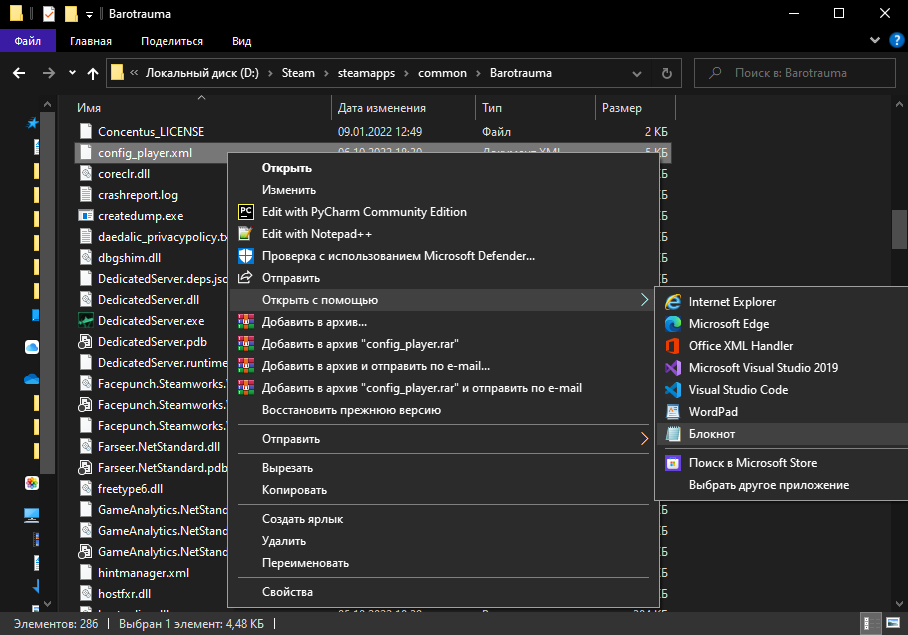The image size is (908, 635).
Task: Click the Поиск в: Barotrauma search box
Action: point(795,73)
